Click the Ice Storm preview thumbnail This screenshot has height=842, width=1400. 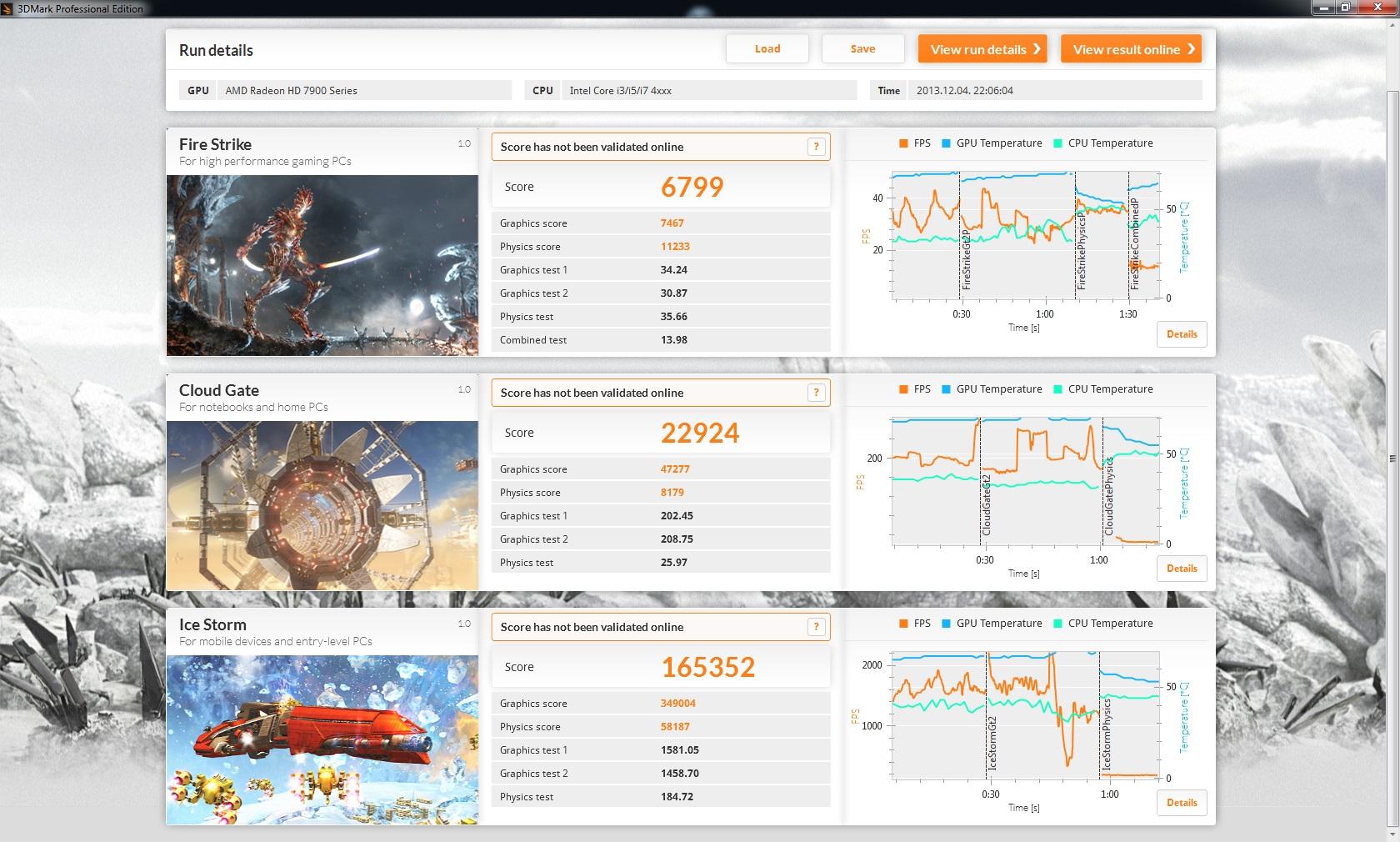pyautogui.click(x=322, y=739)
